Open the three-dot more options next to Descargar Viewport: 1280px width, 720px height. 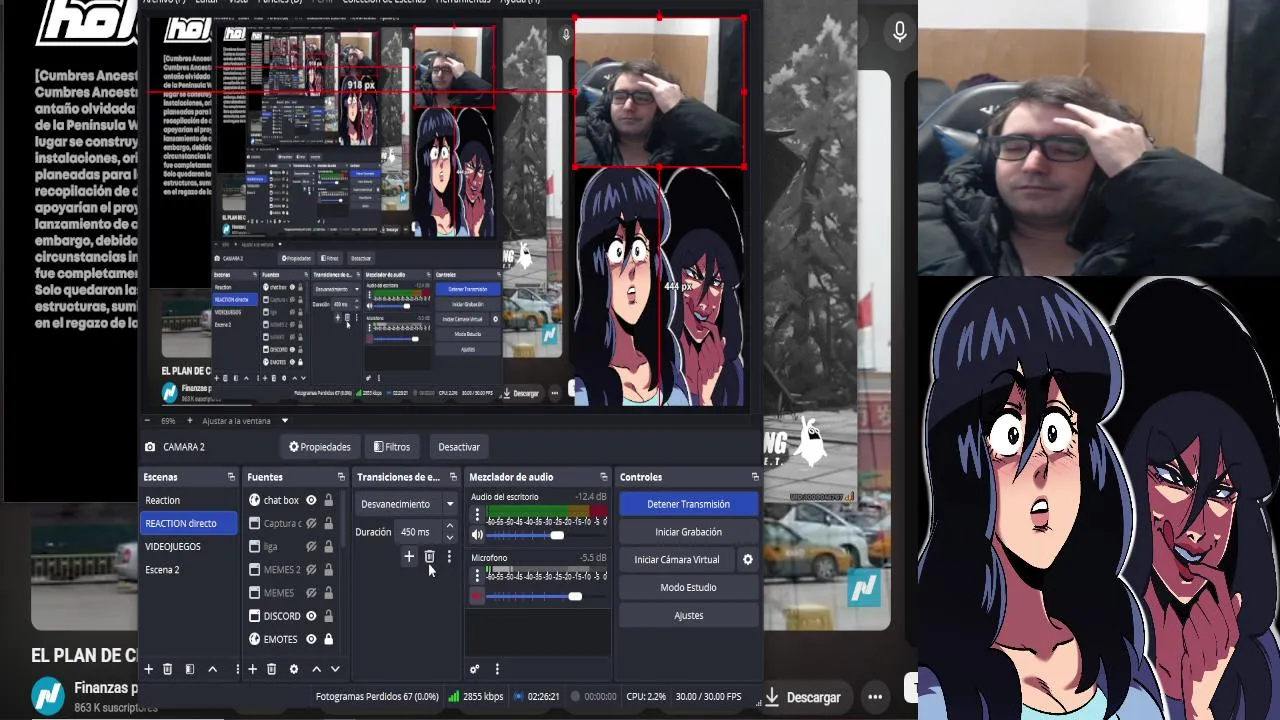pyautogui.click(x=875, y=697)
